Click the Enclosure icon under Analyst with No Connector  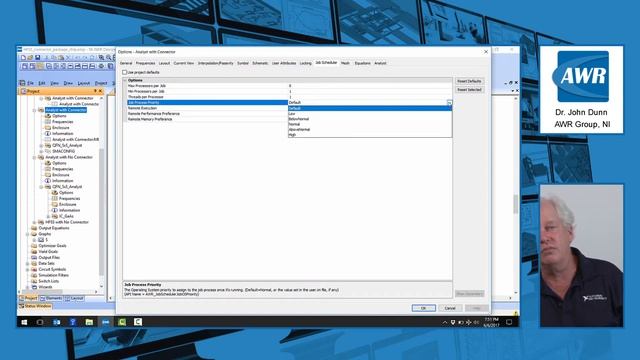tap(48, 175)
